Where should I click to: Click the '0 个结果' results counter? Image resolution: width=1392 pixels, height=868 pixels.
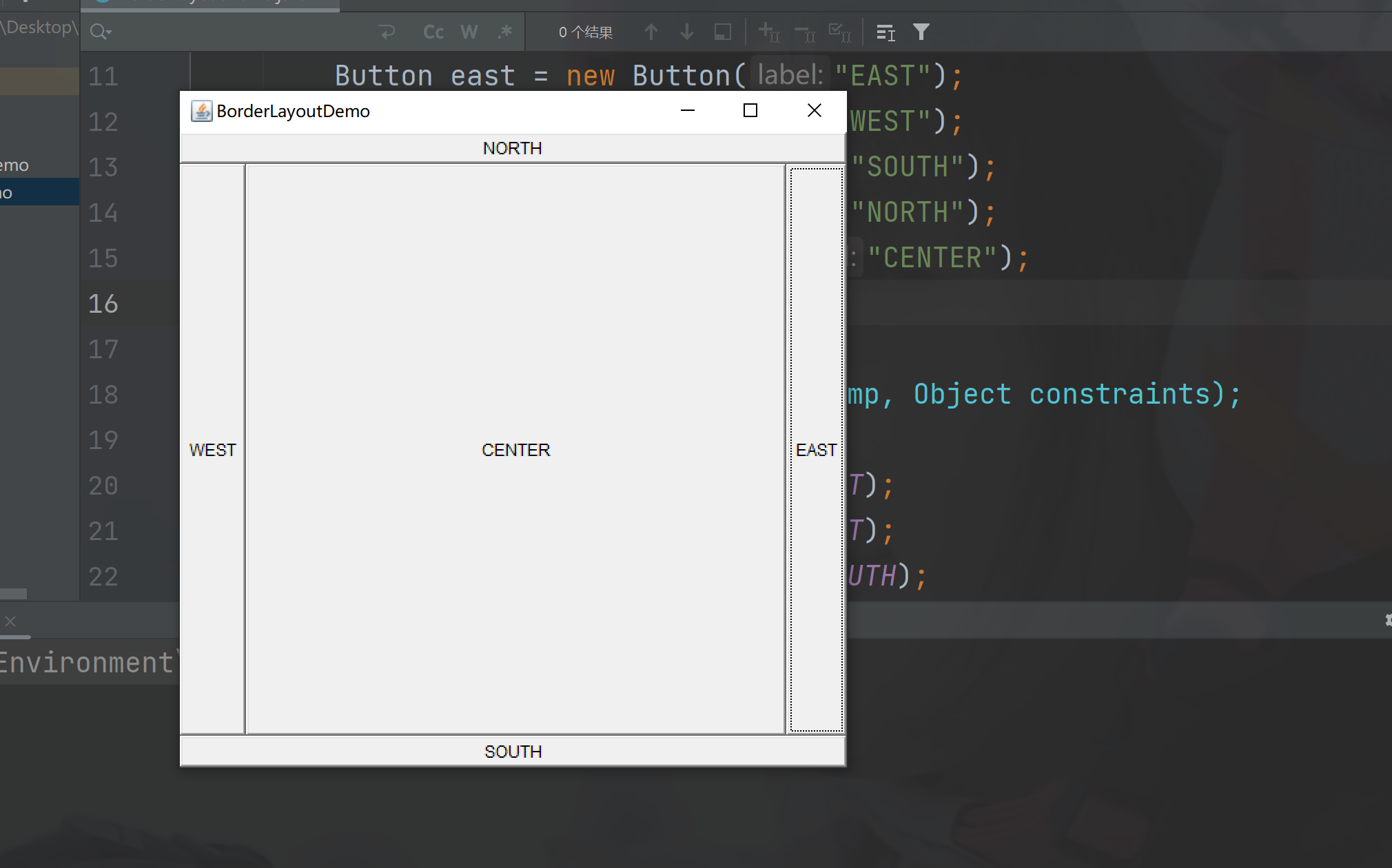click(x=585, y=32)
